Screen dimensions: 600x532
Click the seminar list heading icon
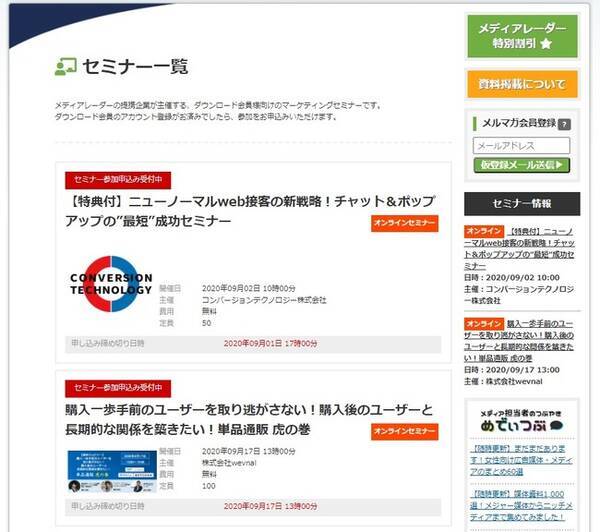(65, 67)
